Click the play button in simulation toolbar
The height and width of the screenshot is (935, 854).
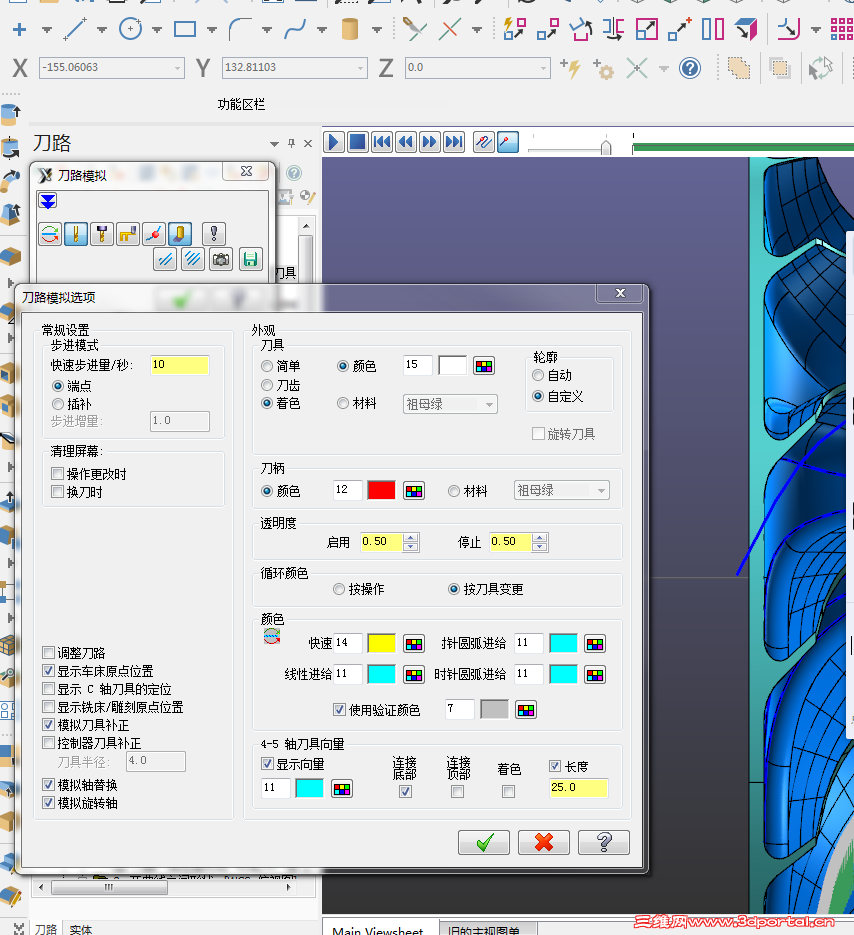[333, 142]
